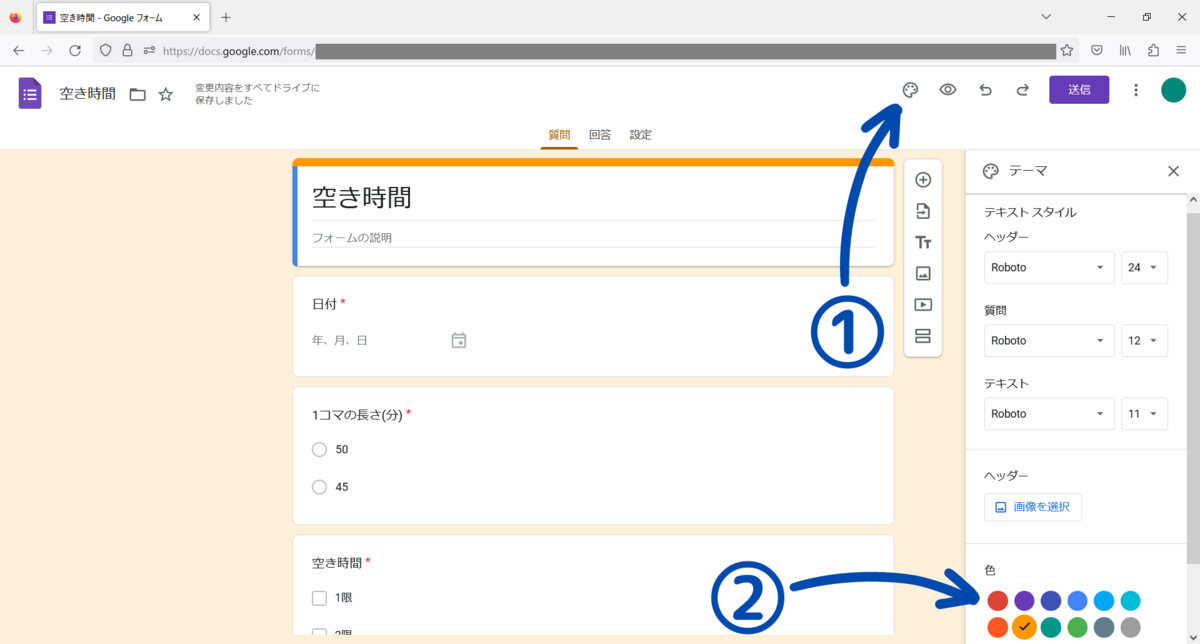Add title and description Tt icon

pyautogui.click(x=923, y=242)
